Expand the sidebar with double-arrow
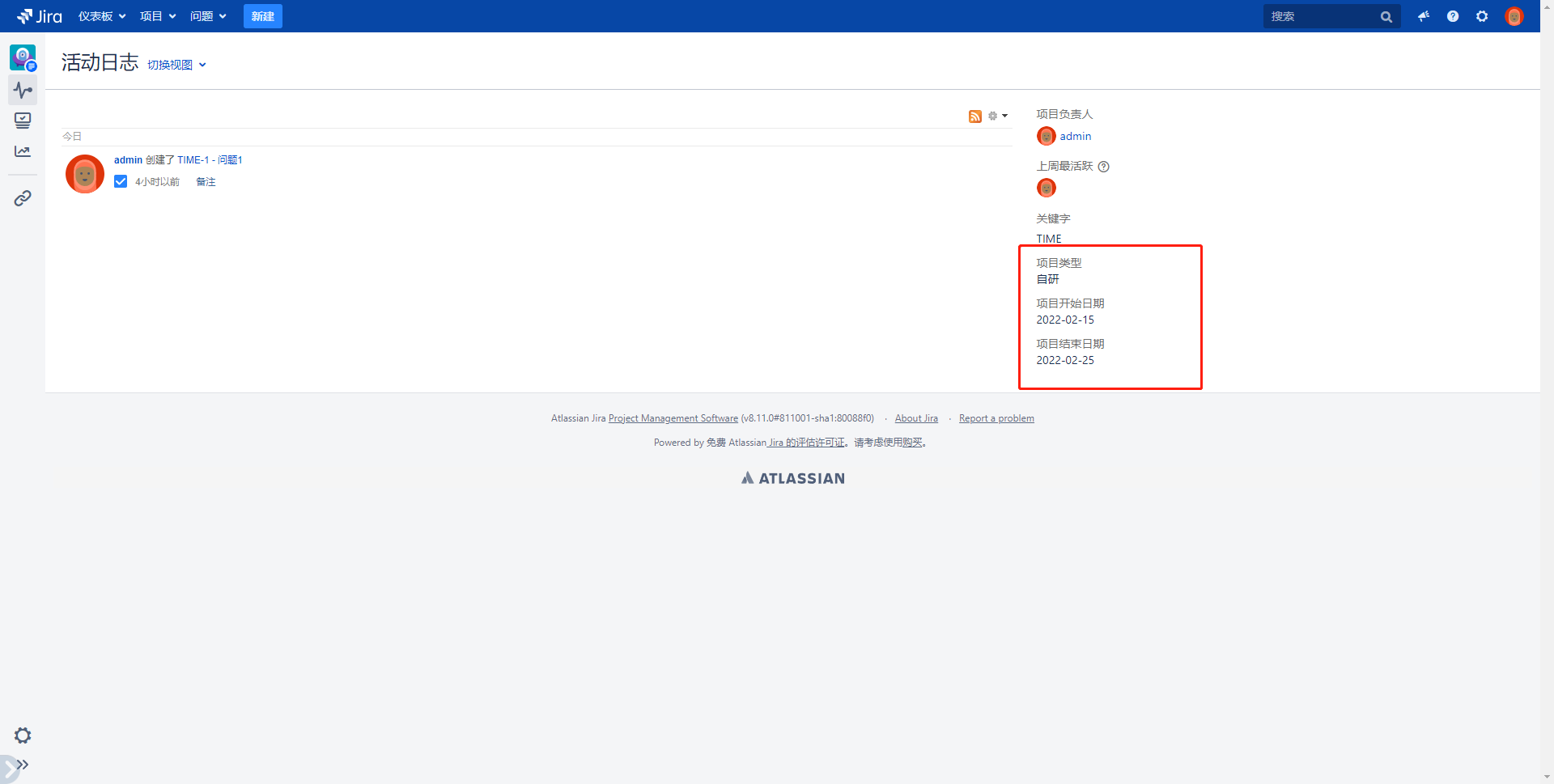Screen dimensions: 1554x784 click(23, 765)
